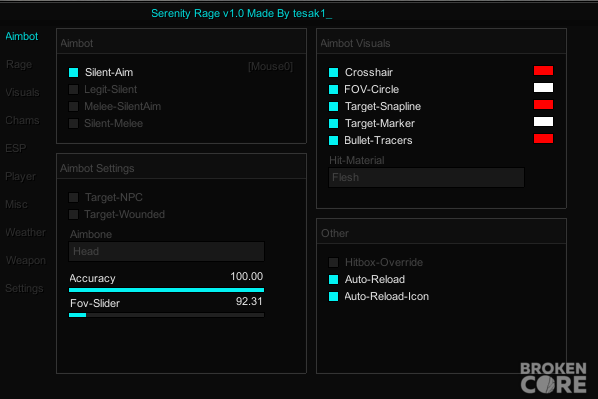This screenshot has width=598, height=399.
Task: Pick the Target-Snapline red color swatch
Action: click(x=543, y=105)
